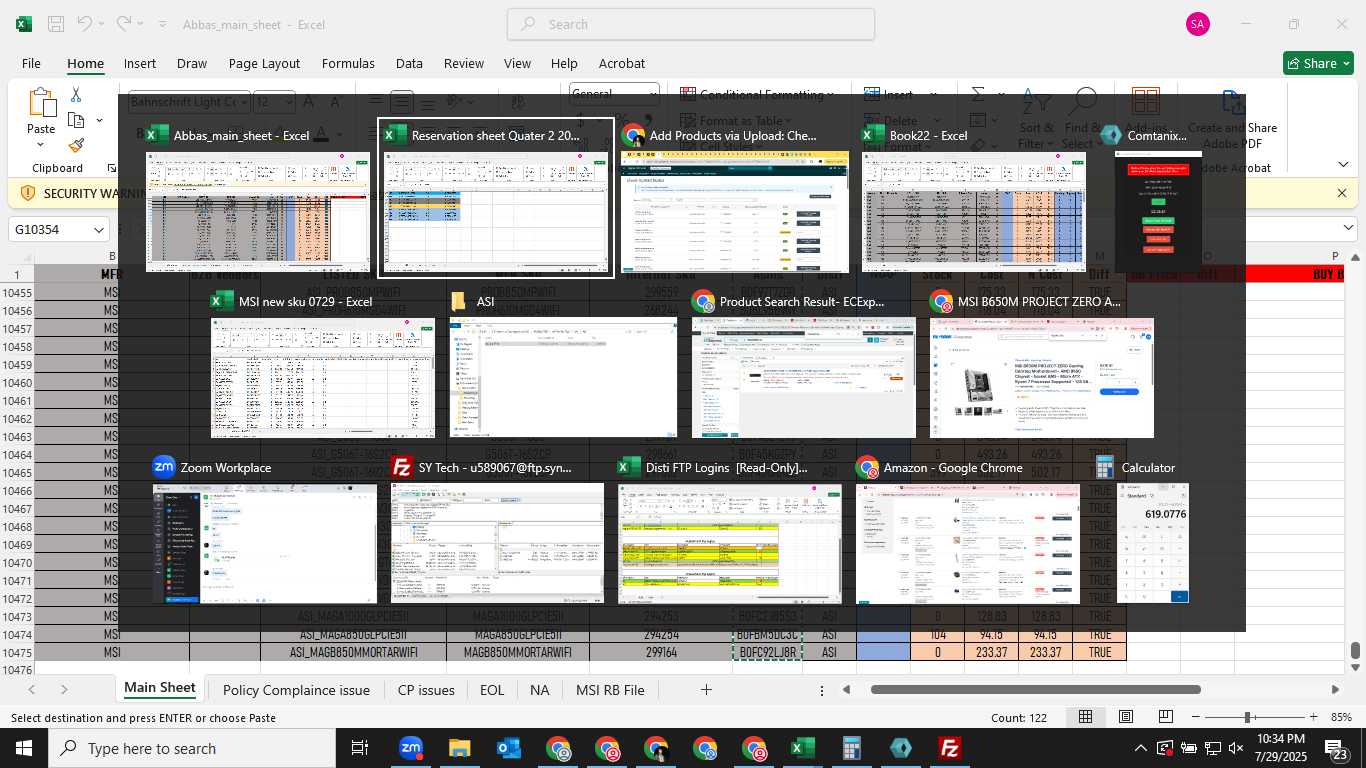Screen dimensions: 1366x768
Task: Expand the formula bar chevron
Action: [1348, 229]
